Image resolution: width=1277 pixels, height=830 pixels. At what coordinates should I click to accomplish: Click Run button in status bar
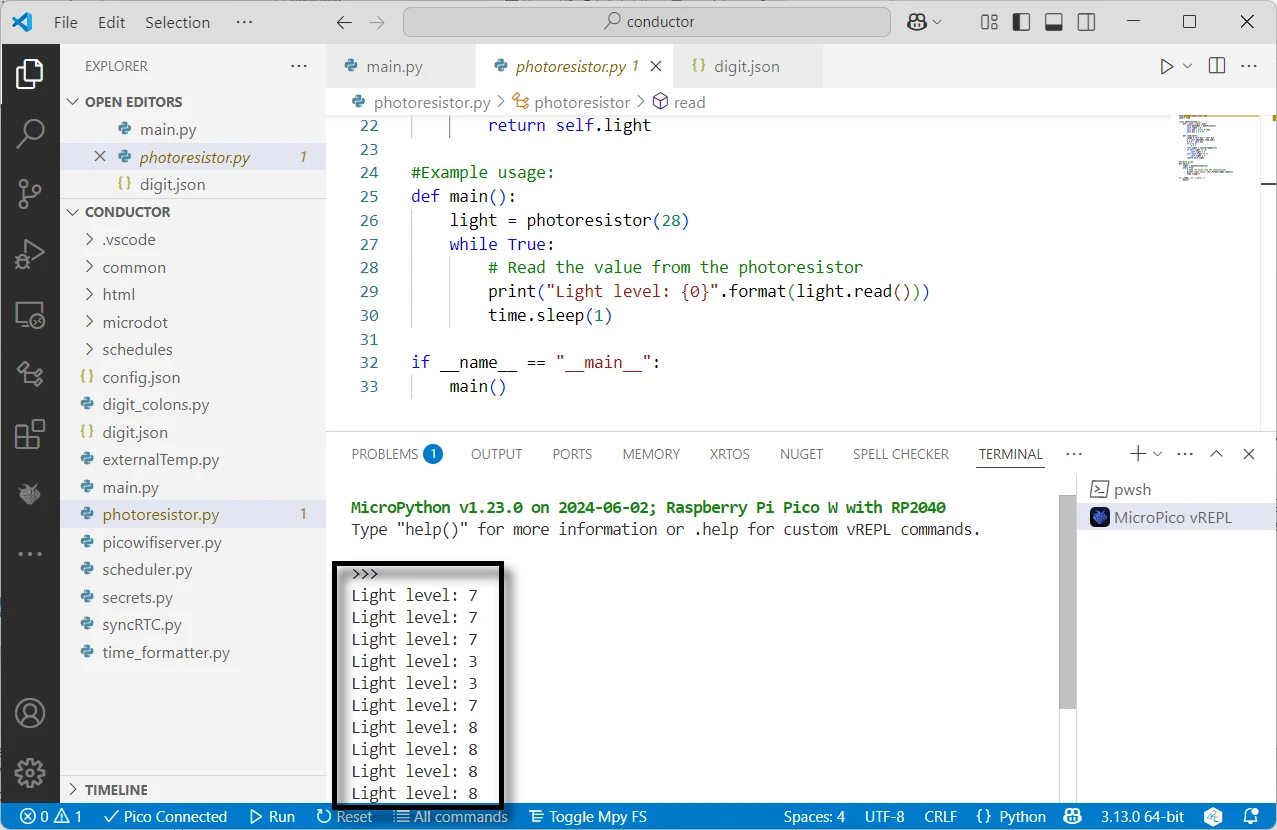(x=272, y=816)
